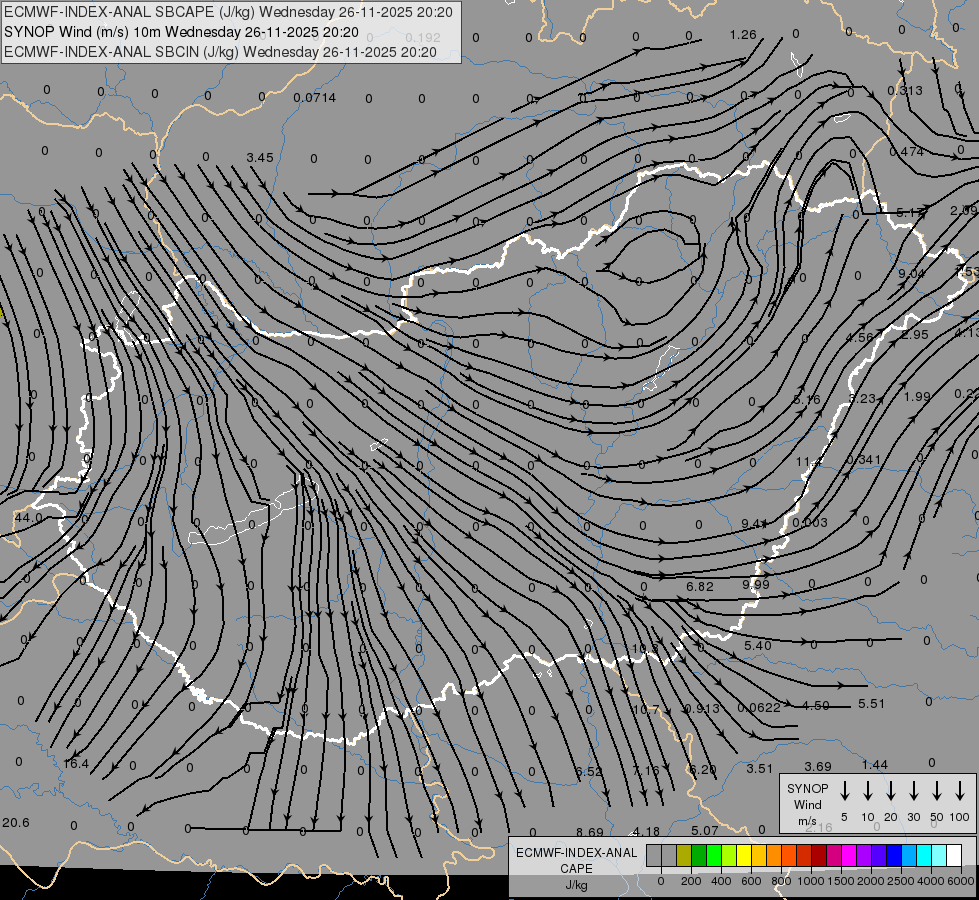Click the map value 2.95

(915, 334)
